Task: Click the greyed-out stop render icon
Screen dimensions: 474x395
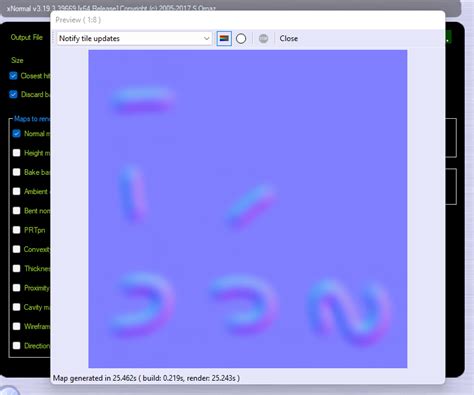Action: point(263,39)
